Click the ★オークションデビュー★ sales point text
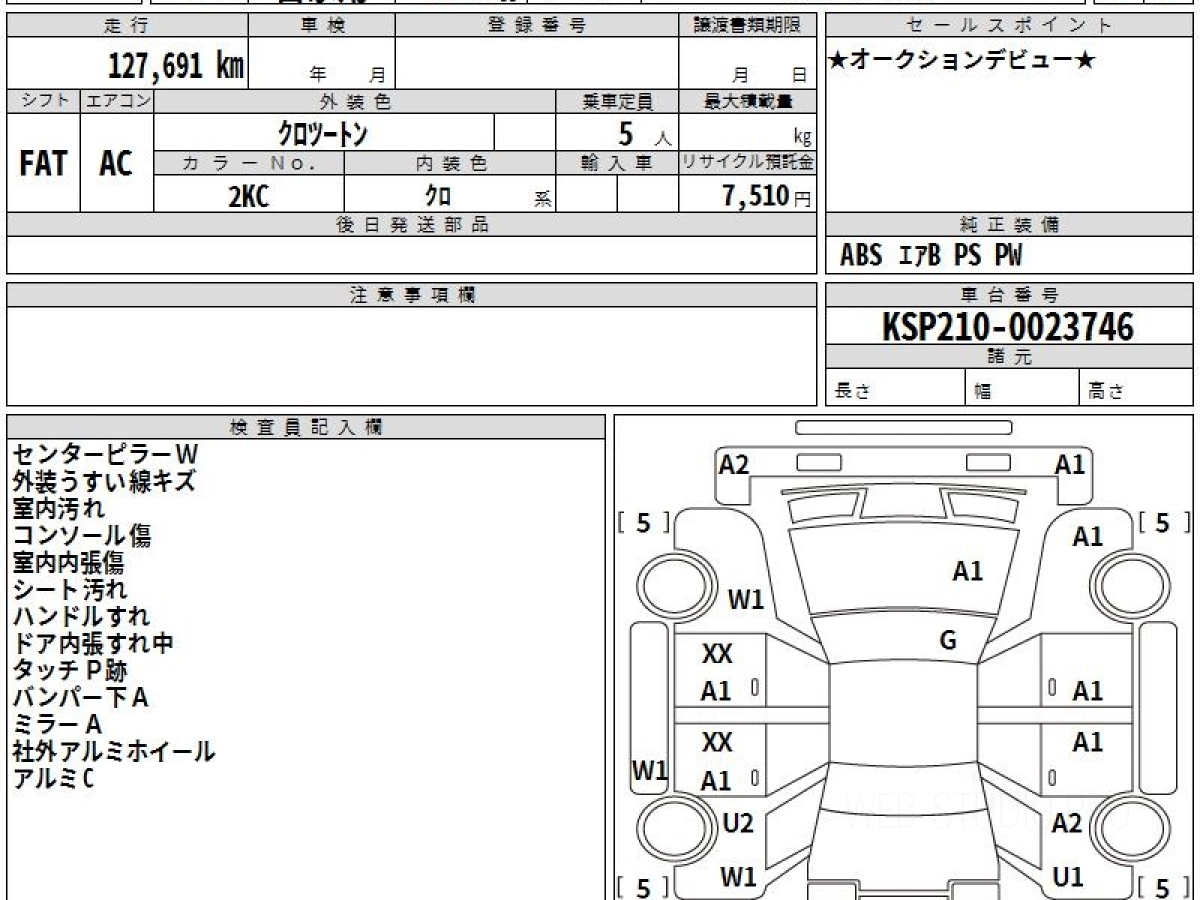1200x900 pixels. click(x=961, y=61)
